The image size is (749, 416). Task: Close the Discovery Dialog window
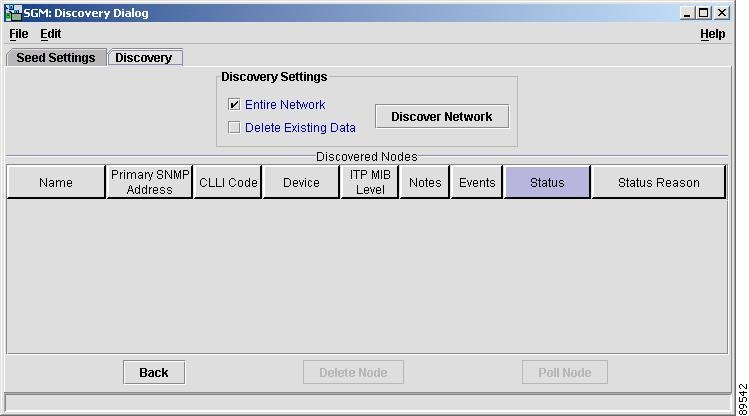tap(722, 13)
